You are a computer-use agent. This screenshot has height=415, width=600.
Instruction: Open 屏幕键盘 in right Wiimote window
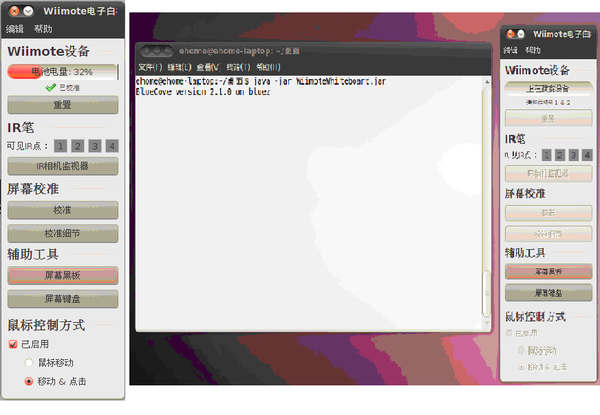click(548, 293)
